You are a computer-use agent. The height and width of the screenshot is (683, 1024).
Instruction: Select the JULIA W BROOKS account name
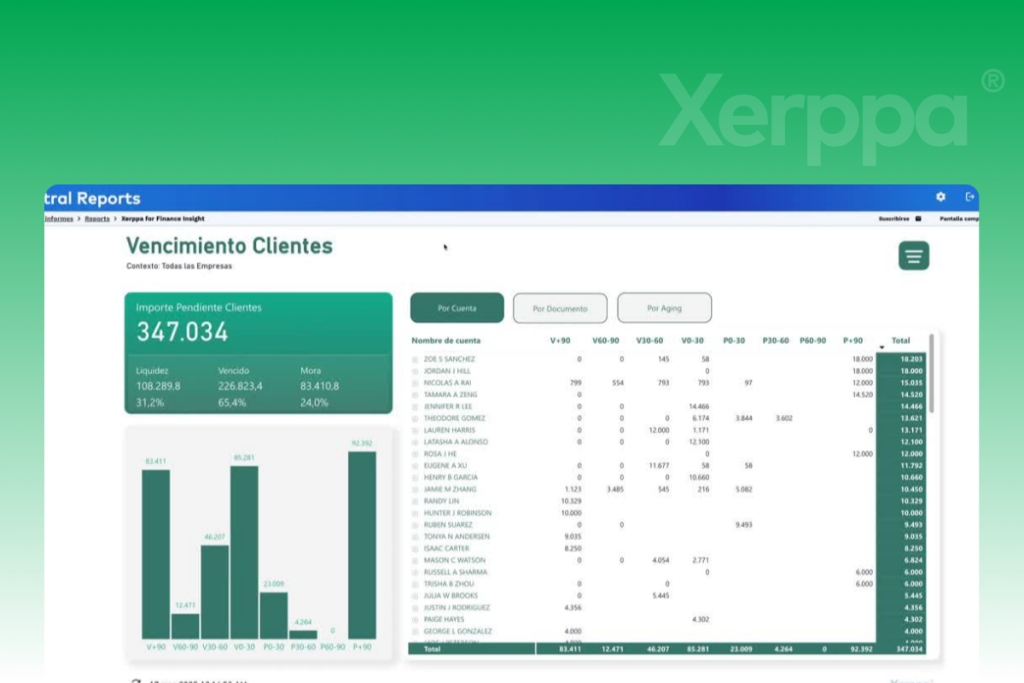451,596
